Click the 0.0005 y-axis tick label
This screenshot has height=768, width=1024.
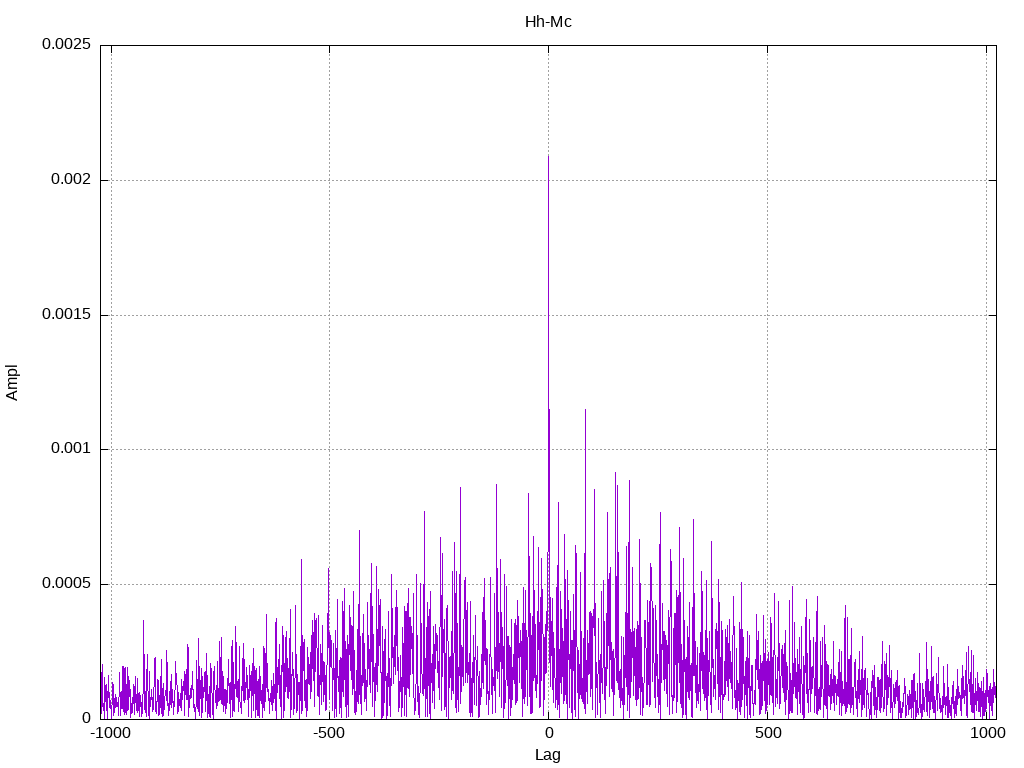point(66,584)
